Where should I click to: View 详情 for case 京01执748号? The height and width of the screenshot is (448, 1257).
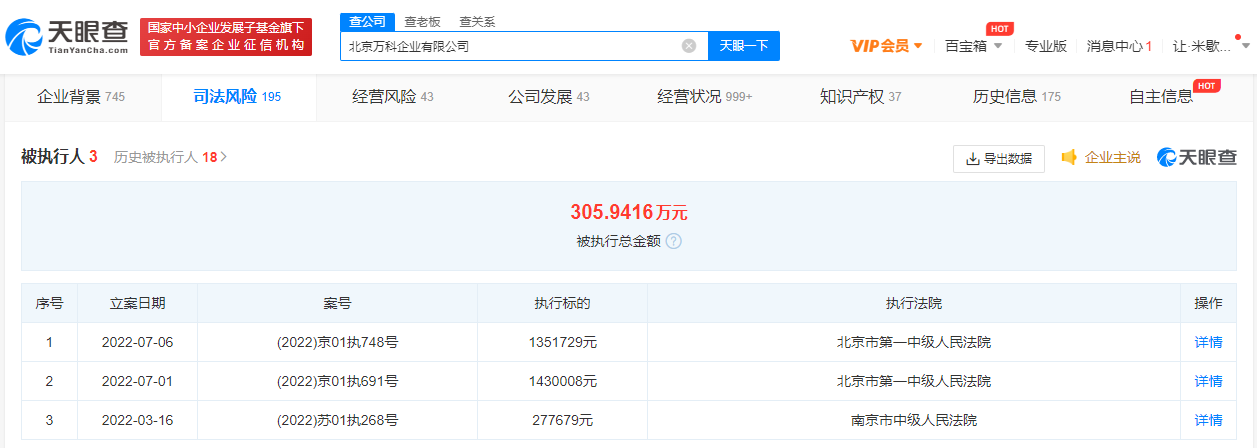pyautogui.click(x=1208, y=342)
